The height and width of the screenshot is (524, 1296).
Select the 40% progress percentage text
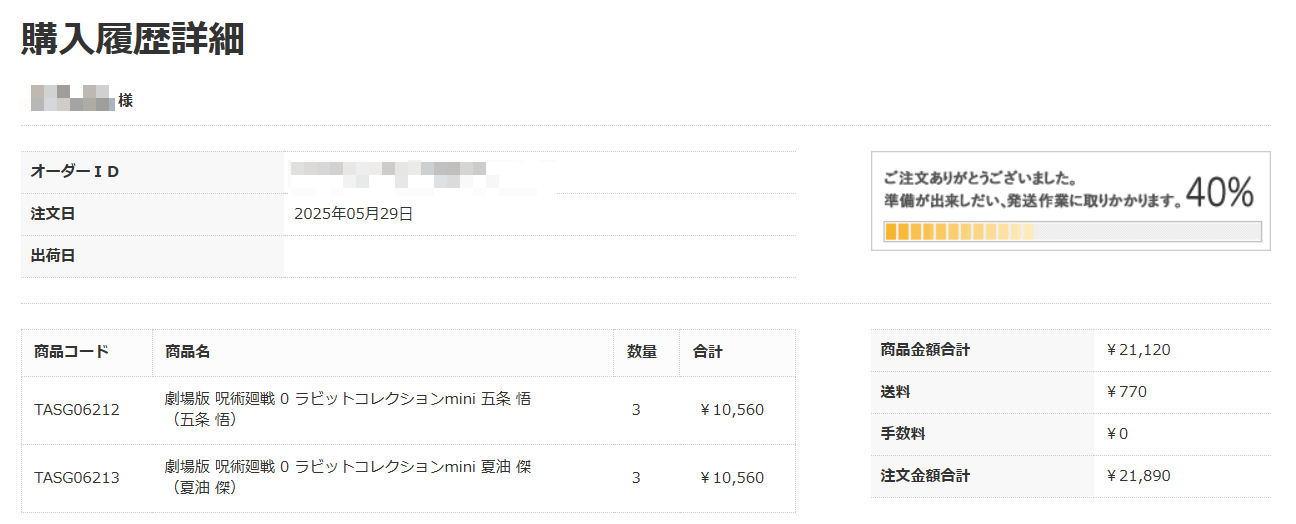point(1219,192)
